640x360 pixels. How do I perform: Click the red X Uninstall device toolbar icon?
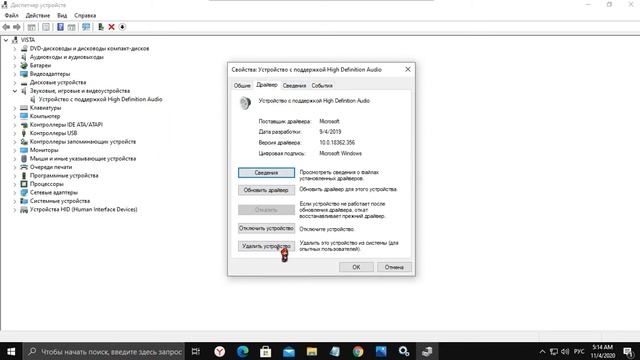111,27
